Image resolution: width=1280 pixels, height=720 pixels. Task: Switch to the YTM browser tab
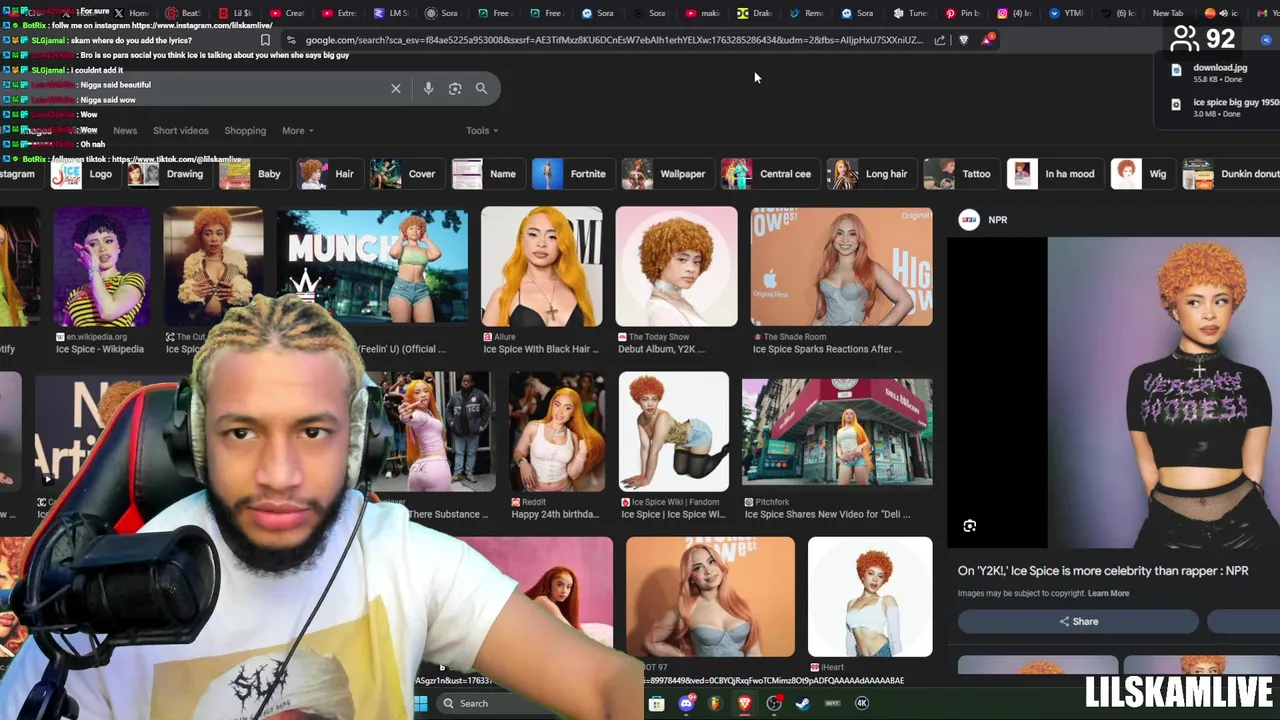click(x=1066, y=13)
